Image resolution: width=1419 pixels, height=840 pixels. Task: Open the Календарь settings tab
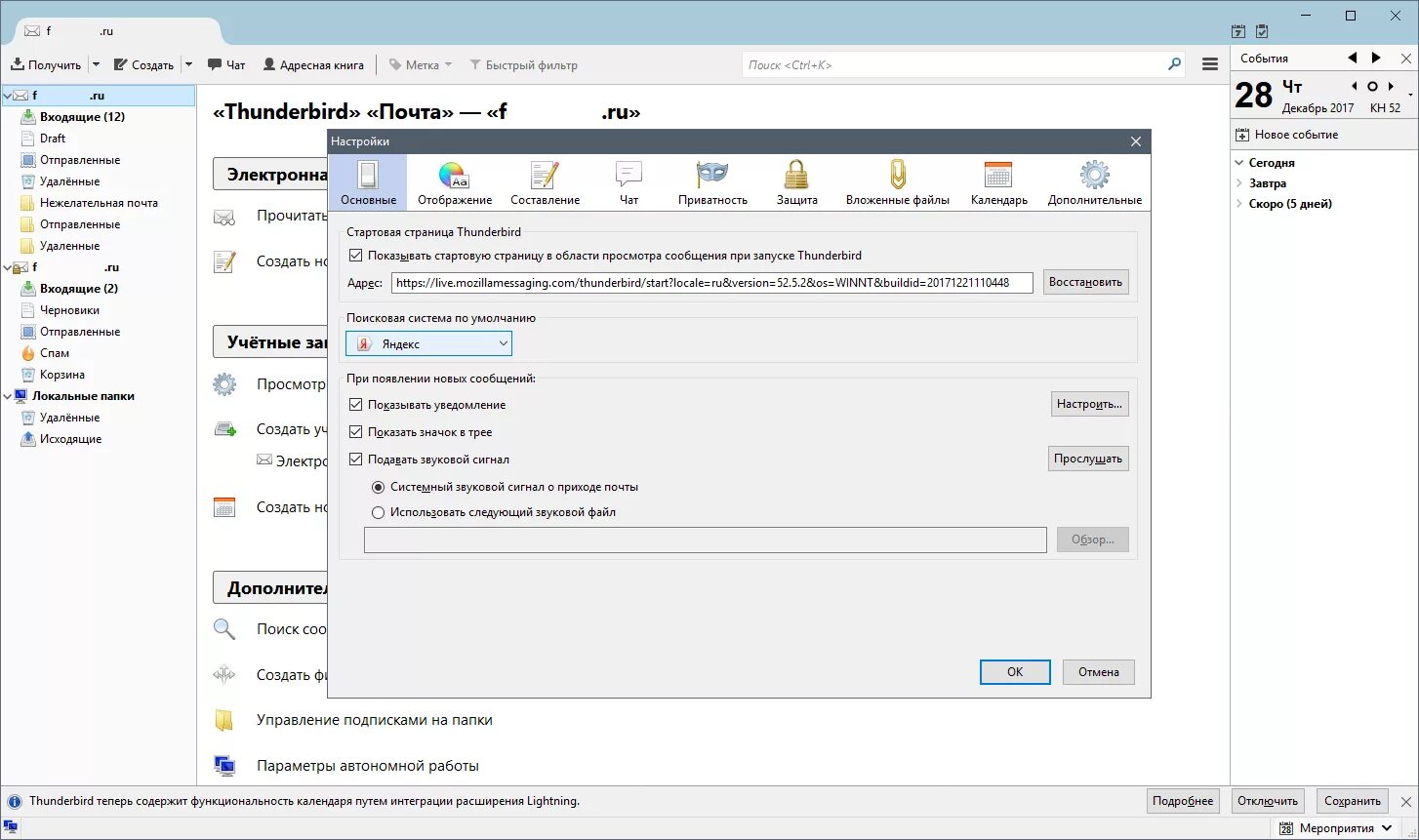998,182
